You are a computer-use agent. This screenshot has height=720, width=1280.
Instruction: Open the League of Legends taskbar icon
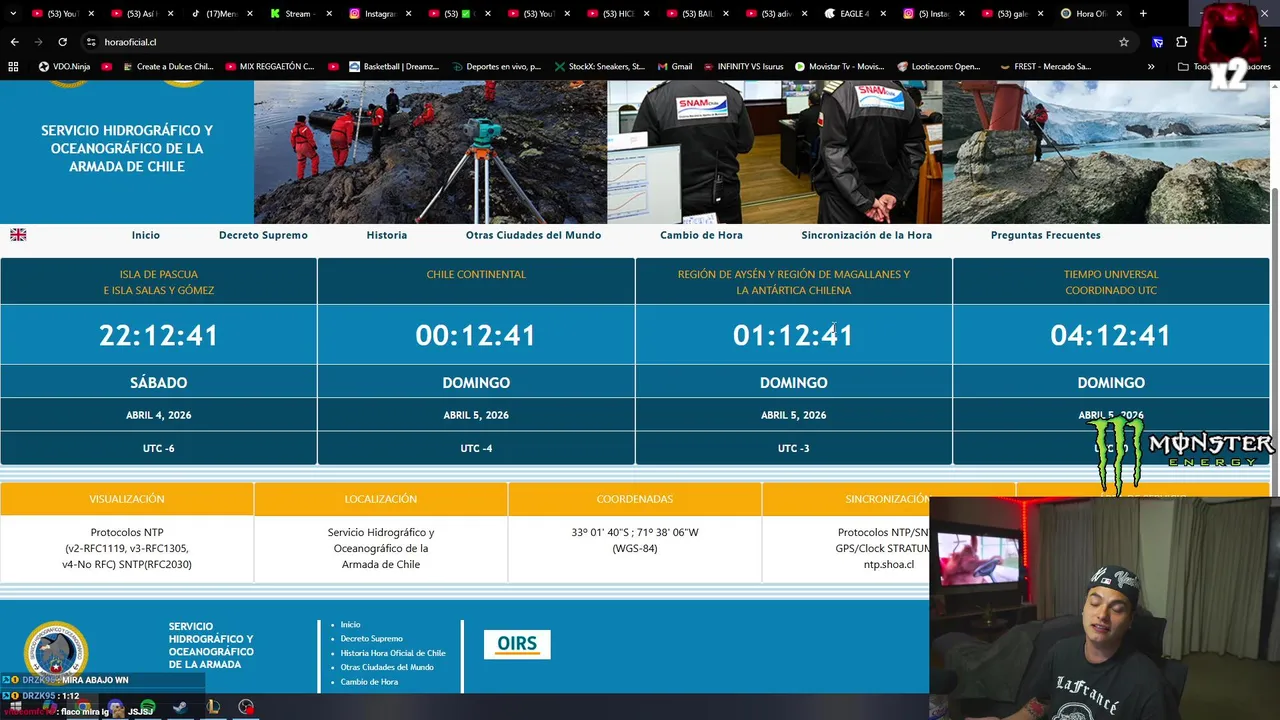213,707
